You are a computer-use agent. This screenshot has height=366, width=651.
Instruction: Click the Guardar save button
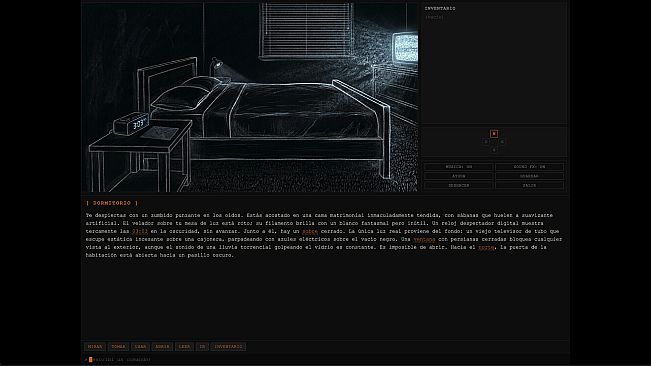[529, 176]
